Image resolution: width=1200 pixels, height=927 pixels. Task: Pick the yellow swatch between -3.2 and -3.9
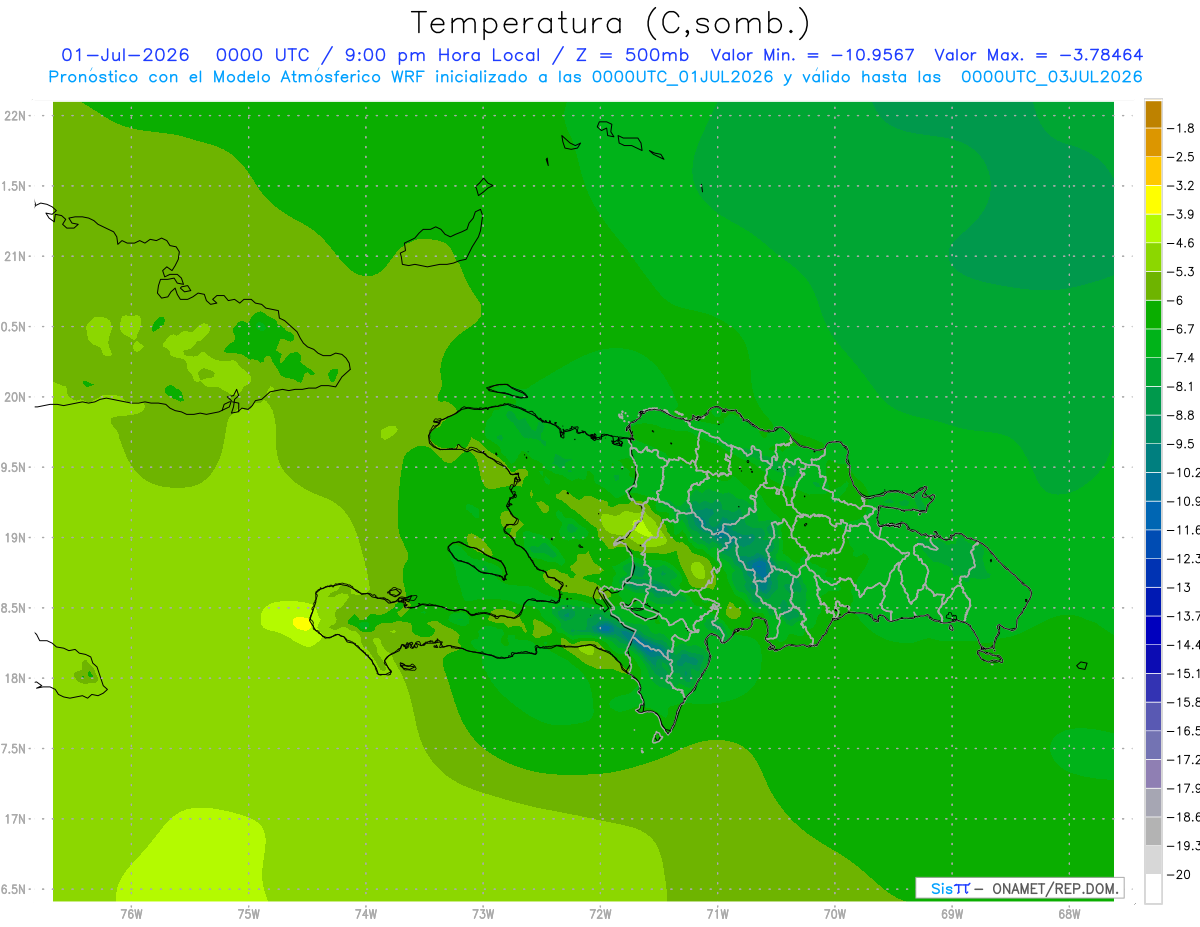click(1153, 200)
